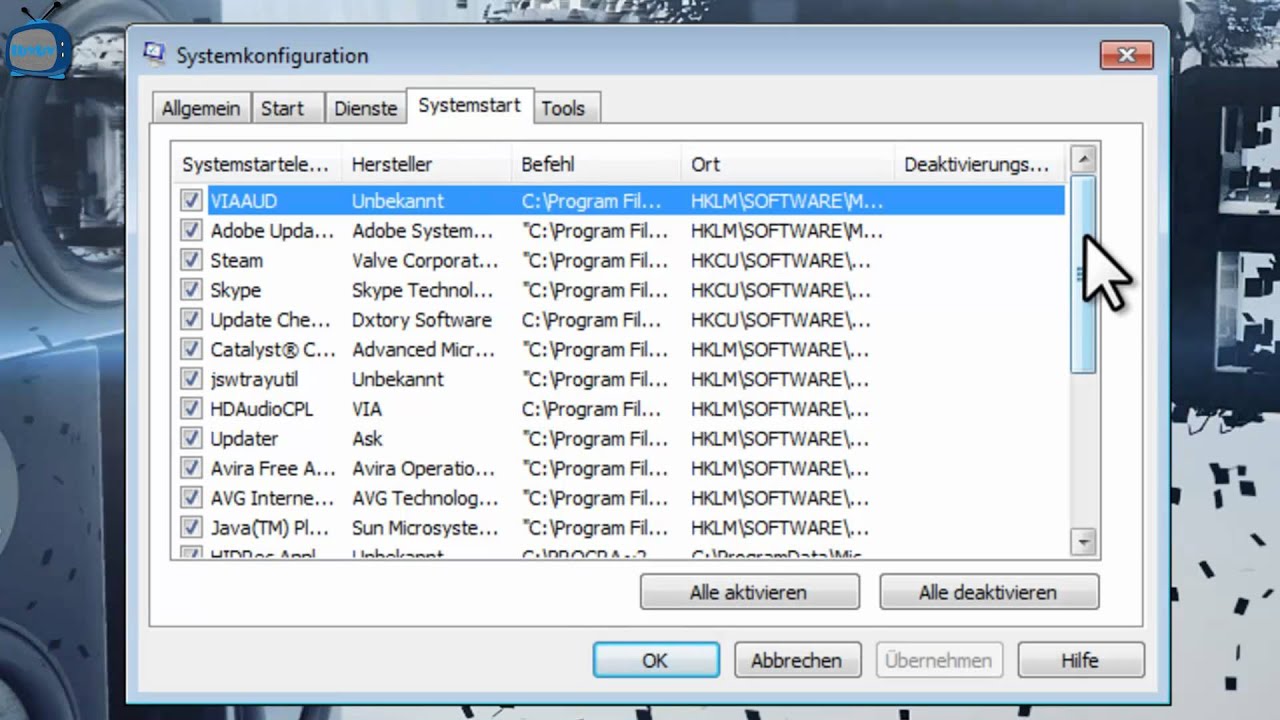Uncheck the HDAudioCPL startup entry
This screenshot has width=1280, height=720.
(191, 409)
